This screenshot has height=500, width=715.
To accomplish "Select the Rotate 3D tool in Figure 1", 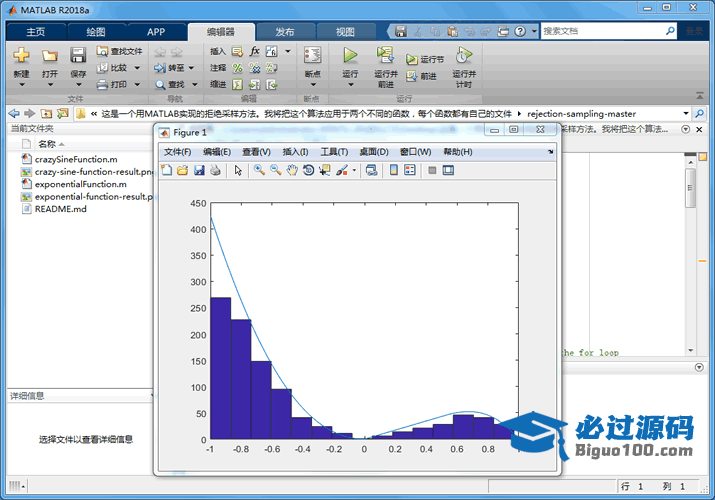I will coord(308,170).
